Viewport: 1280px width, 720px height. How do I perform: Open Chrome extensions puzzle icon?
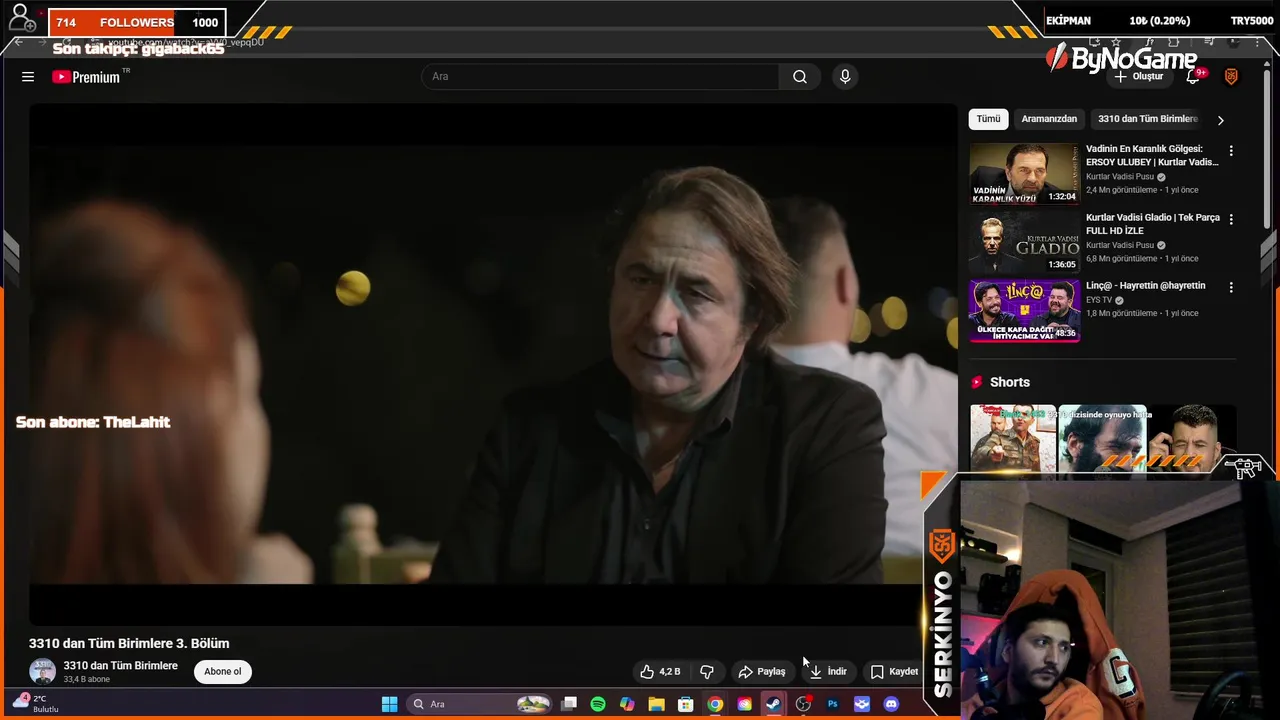1174,42
